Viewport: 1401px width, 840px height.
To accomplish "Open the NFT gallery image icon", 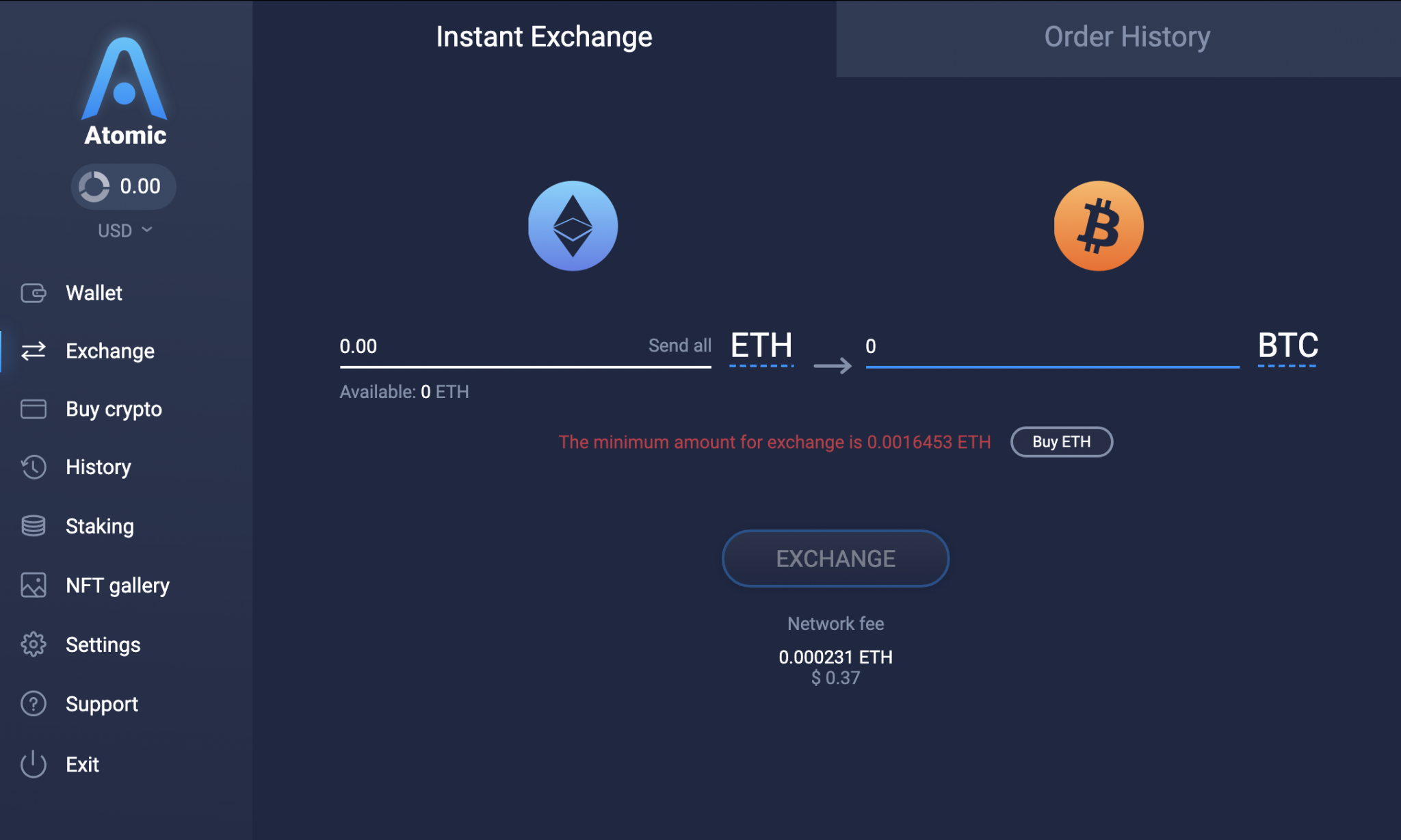I will (x=34, y=585).
